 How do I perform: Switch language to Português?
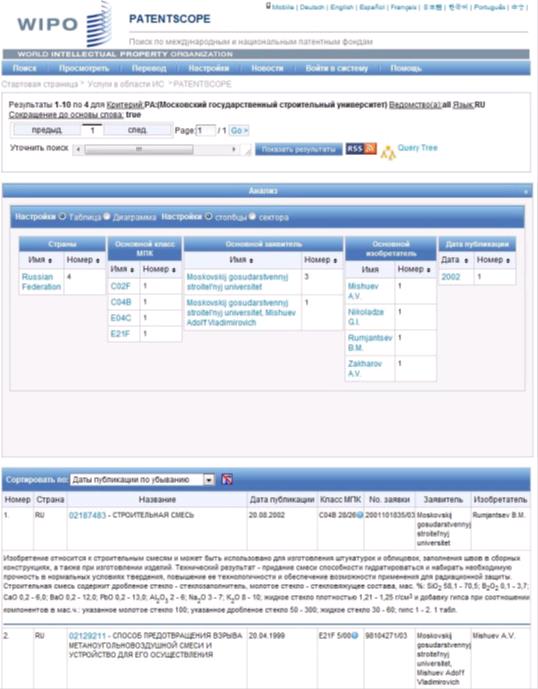(x=489, y=7)
